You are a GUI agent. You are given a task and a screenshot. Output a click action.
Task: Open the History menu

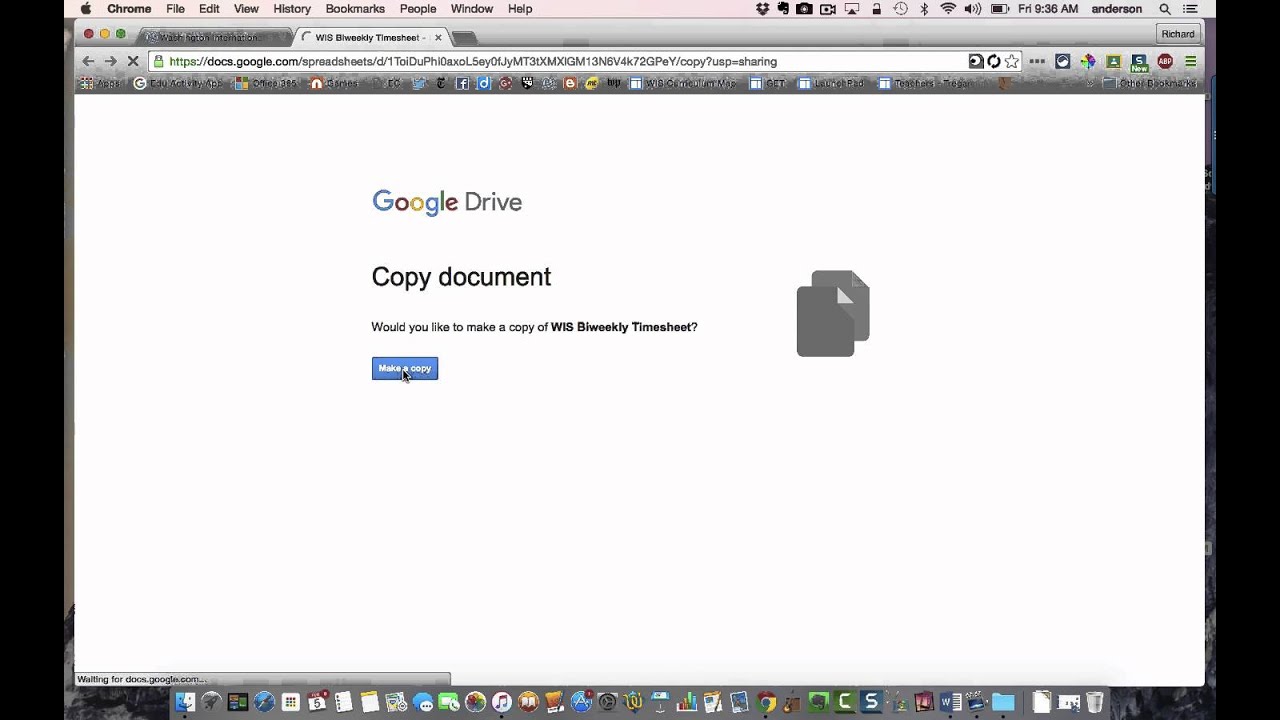pos(292,9)
